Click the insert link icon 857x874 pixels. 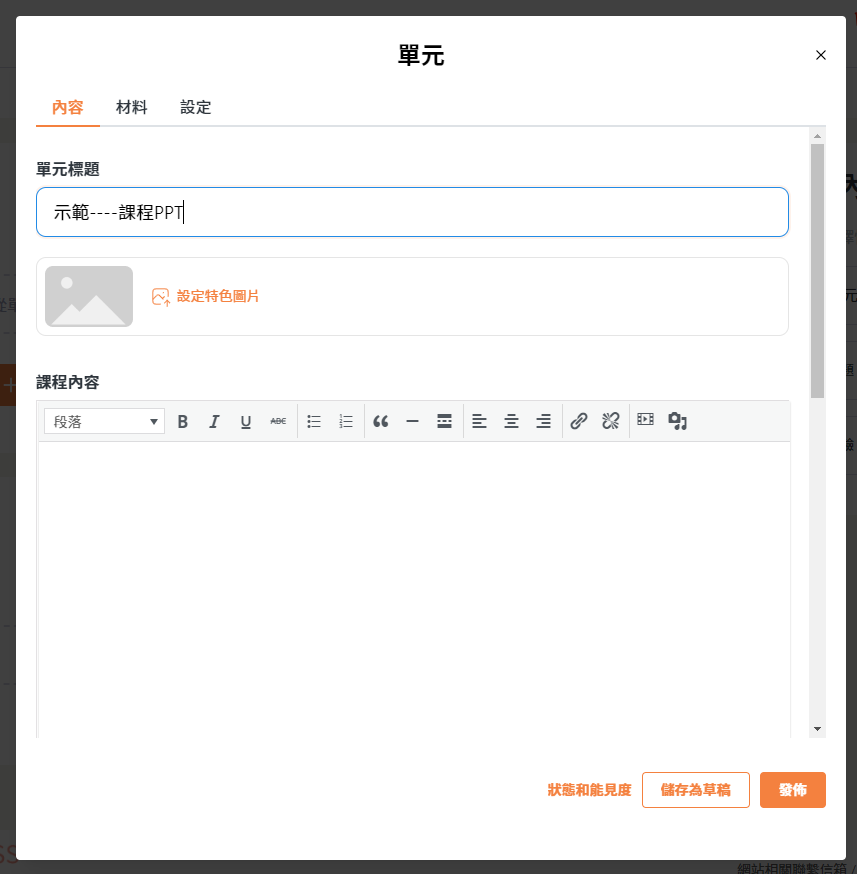coord(578,422)
